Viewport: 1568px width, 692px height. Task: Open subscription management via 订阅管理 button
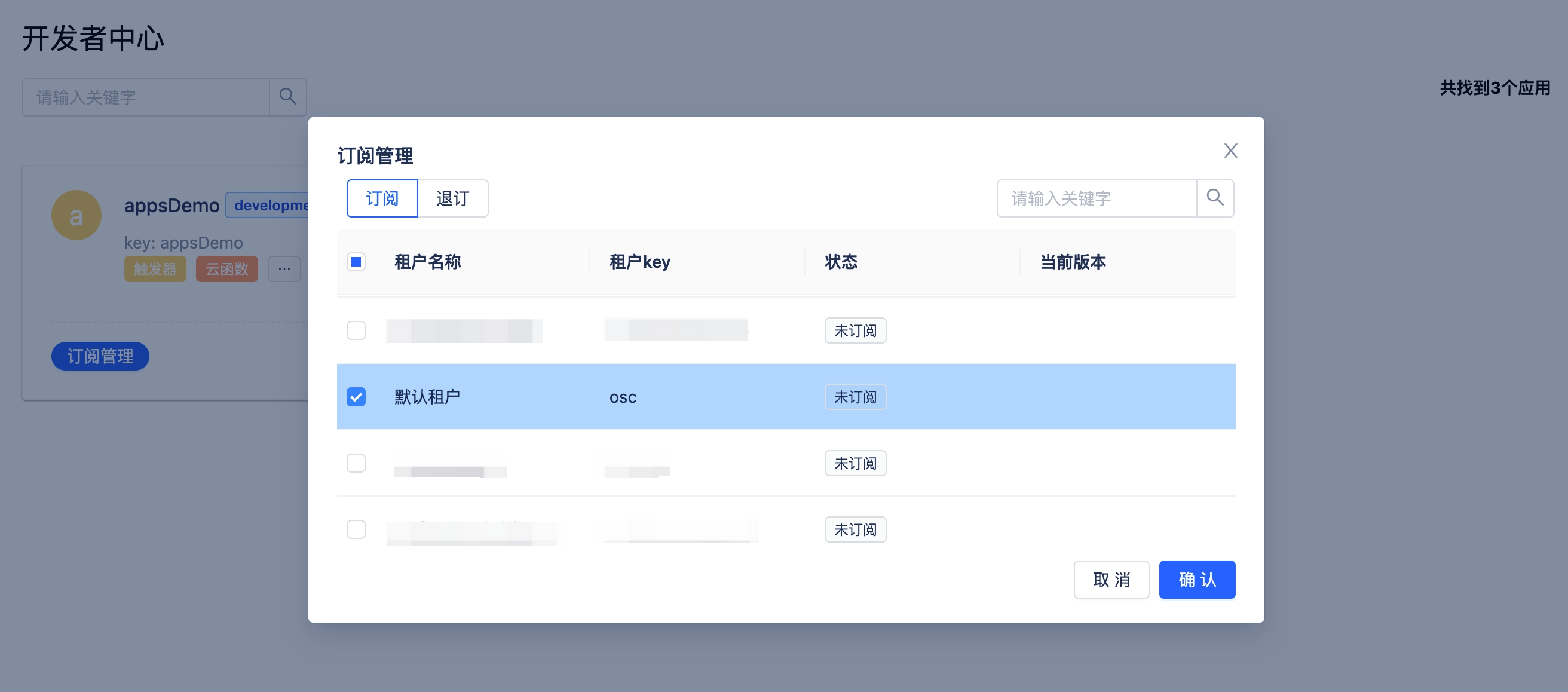(100, 356)
